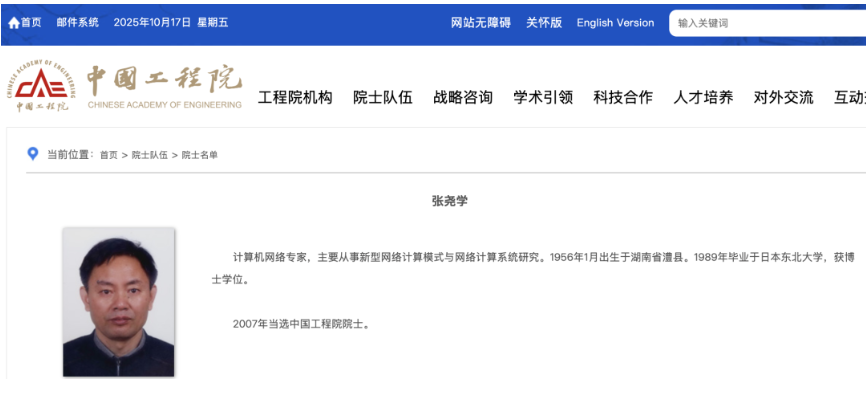Screen dimensions: 866x400
Task: Open the 工程院机构 navigation menu
Action: pyautogui.click(x=295, y=97)
